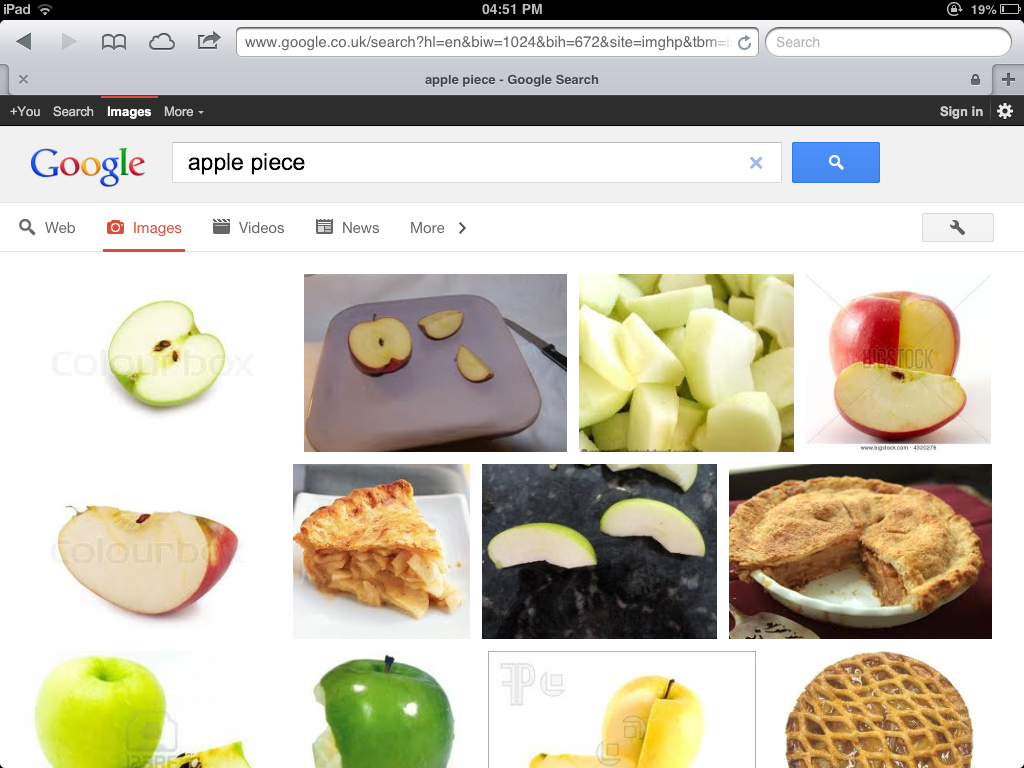Open the iCloud tabs cloud icon
The image size is (1024, 768).
point(161,42)
